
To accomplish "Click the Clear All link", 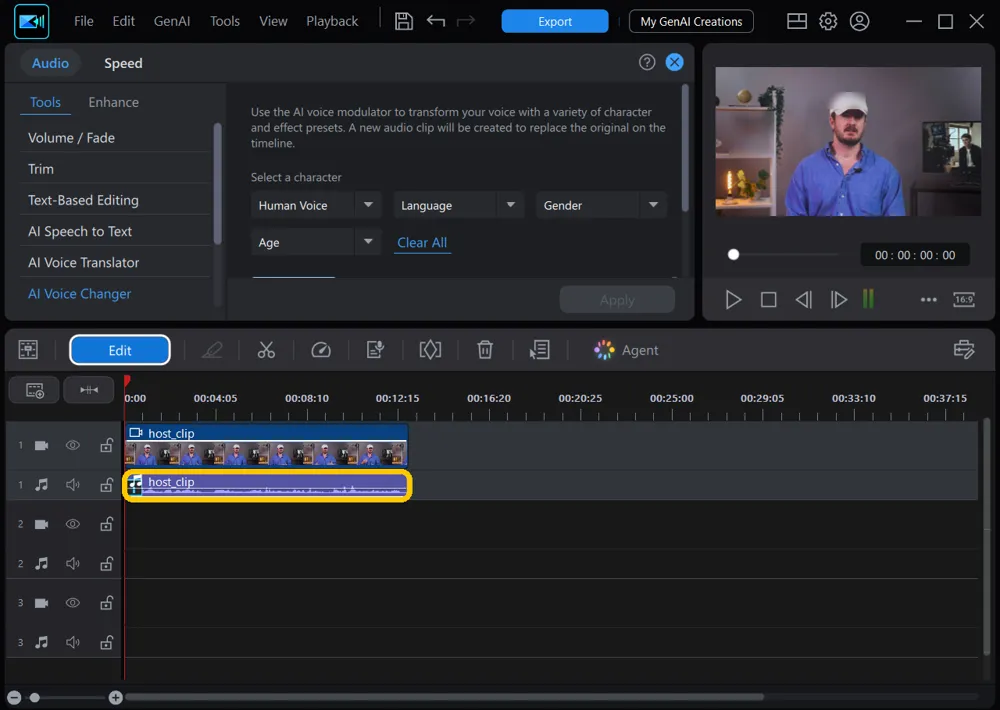I will [422, 242].
